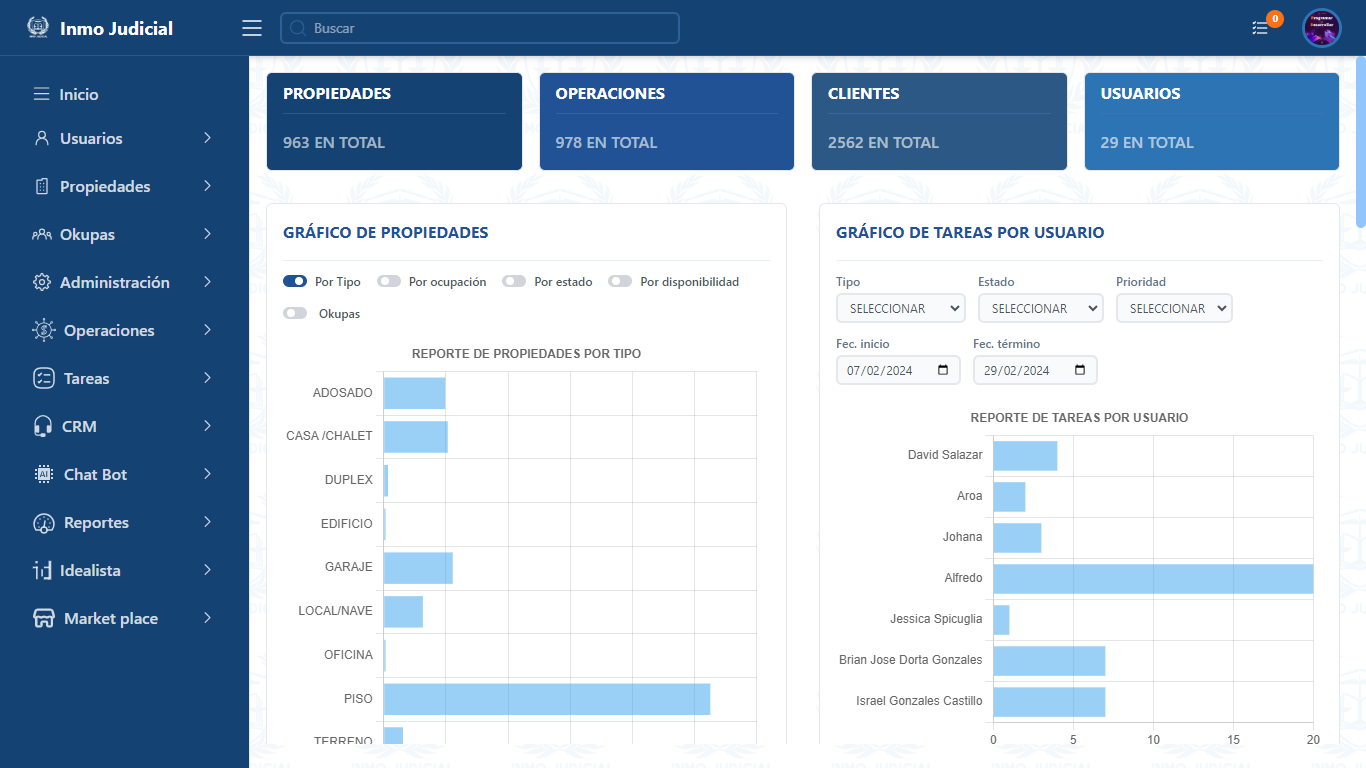Image resolution: width=1366 pixels, height=768 pixels.
Task: Click the Inicio menu lines icon
Action: click(41, 94)
